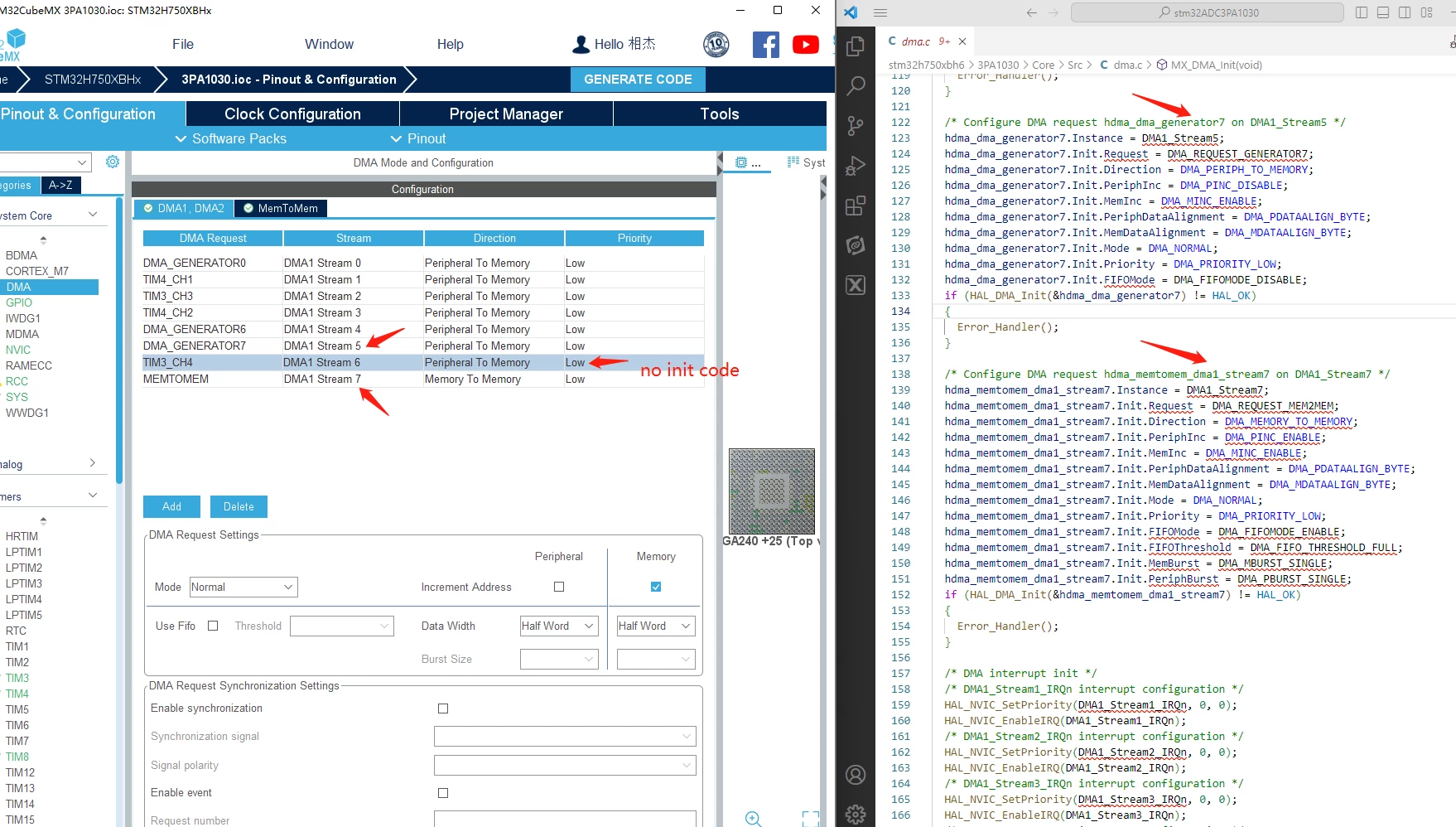Enable the Use Fifo checkbox
1456x827 pixels.
coord(213,626)
